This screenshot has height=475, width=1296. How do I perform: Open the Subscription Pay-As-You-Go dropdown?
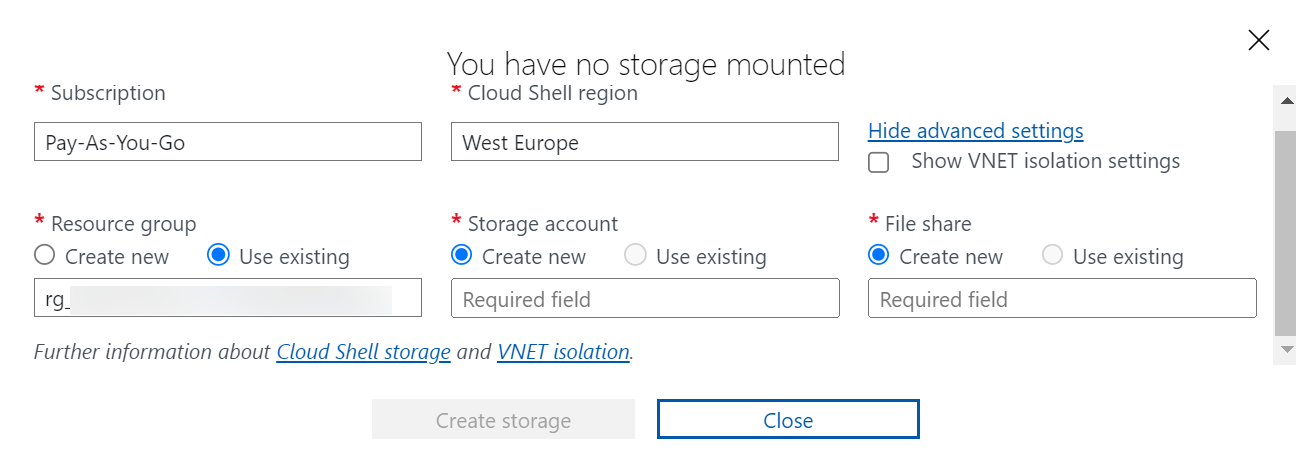pyautogui.click(x=227, y=142)
